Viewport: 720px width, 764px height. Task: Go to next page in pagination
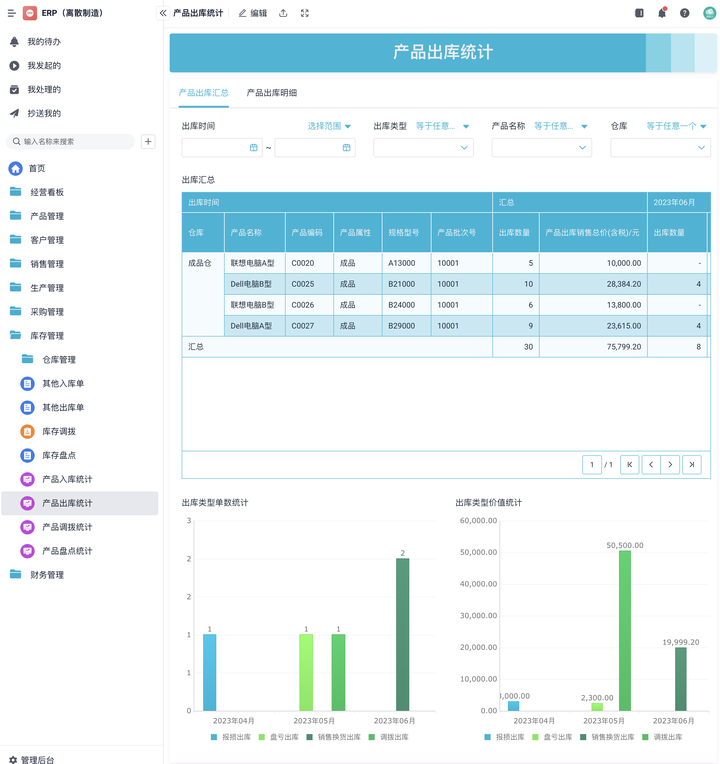(x=670, y=464)
